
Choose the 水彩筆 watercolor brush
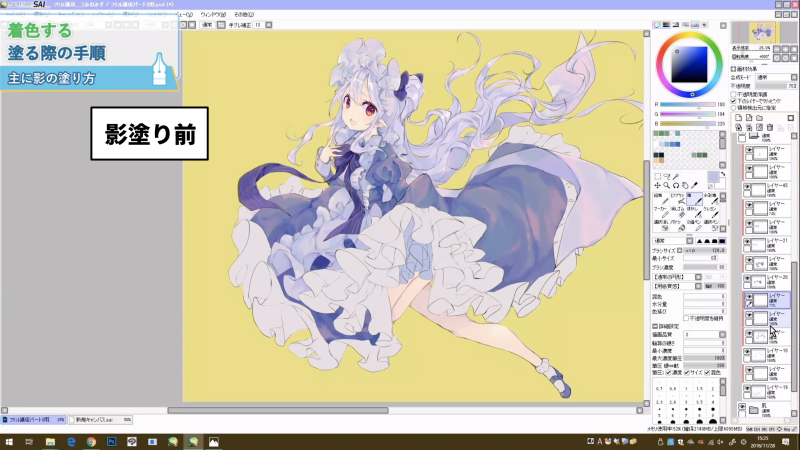(711, 199)
